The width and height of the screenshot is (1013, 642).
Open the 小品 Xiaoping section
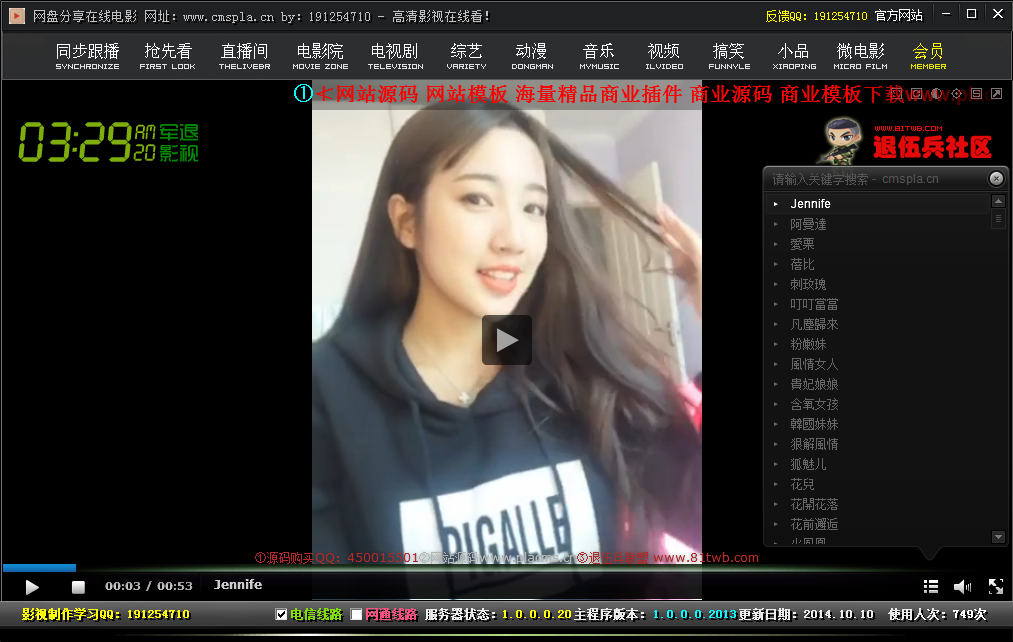[x=794, y=56]
